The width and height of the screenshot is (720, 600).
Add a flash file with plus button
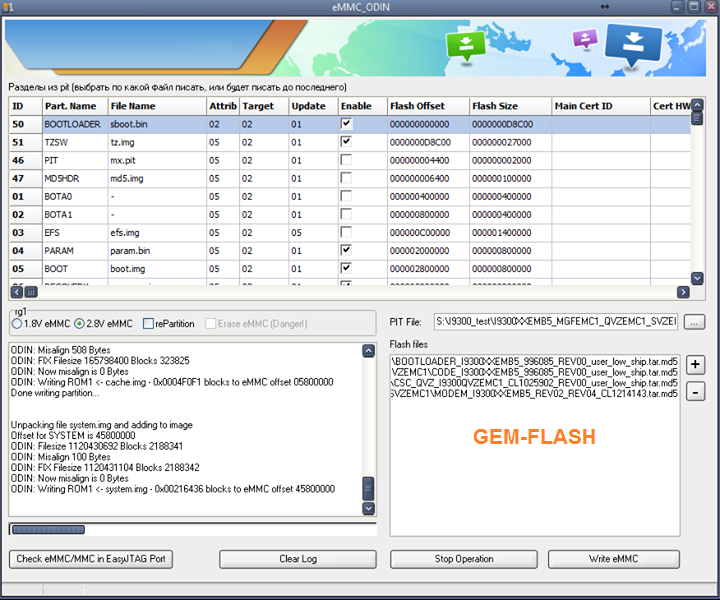(x=695, y=365)
